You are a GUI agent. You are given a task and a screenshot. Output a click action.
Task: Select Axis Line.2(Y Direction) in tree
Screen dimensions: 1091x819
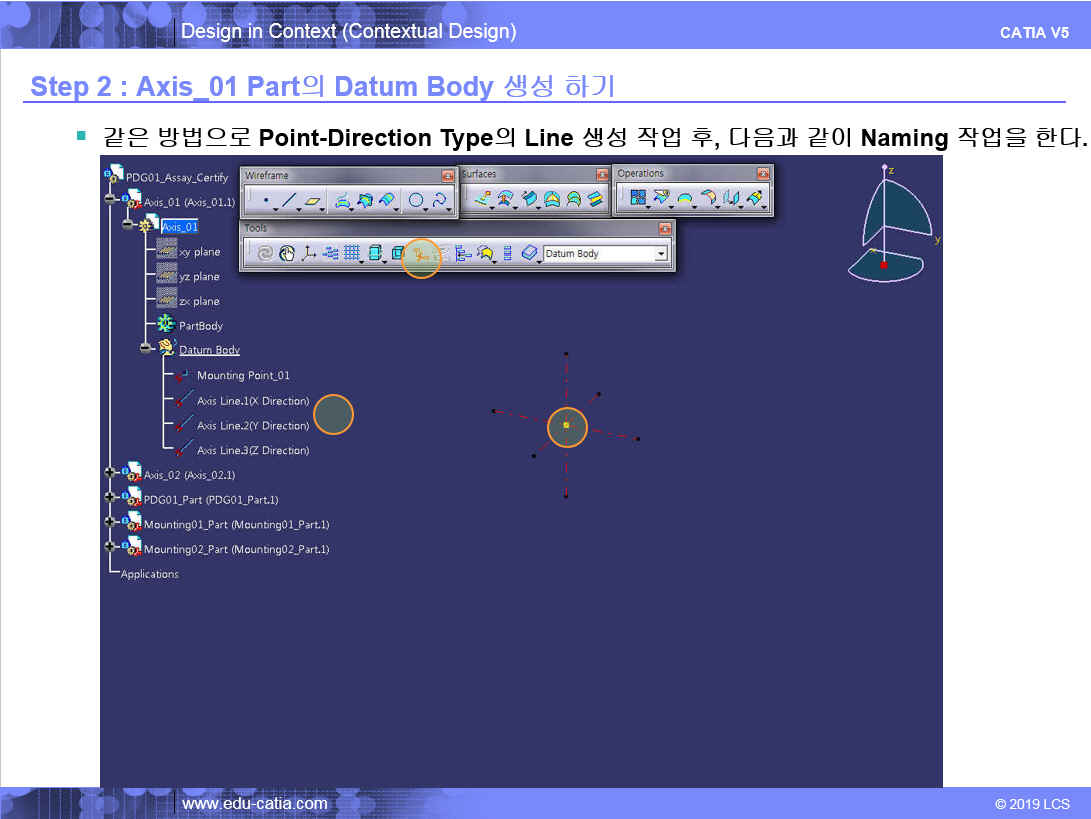[252, 426]
